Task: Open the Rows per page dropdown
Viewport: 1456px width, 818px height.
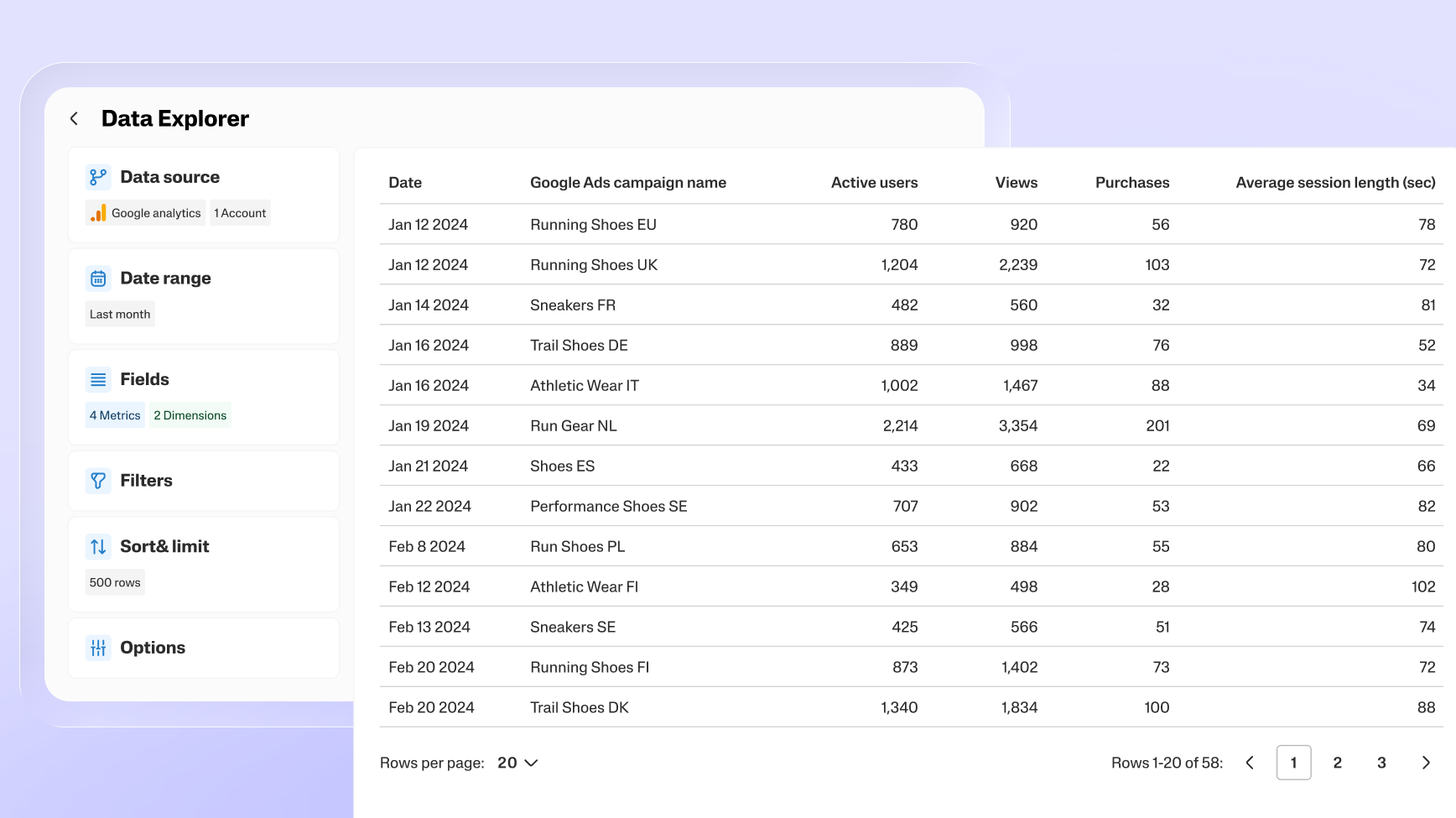Action: [517, 763]
